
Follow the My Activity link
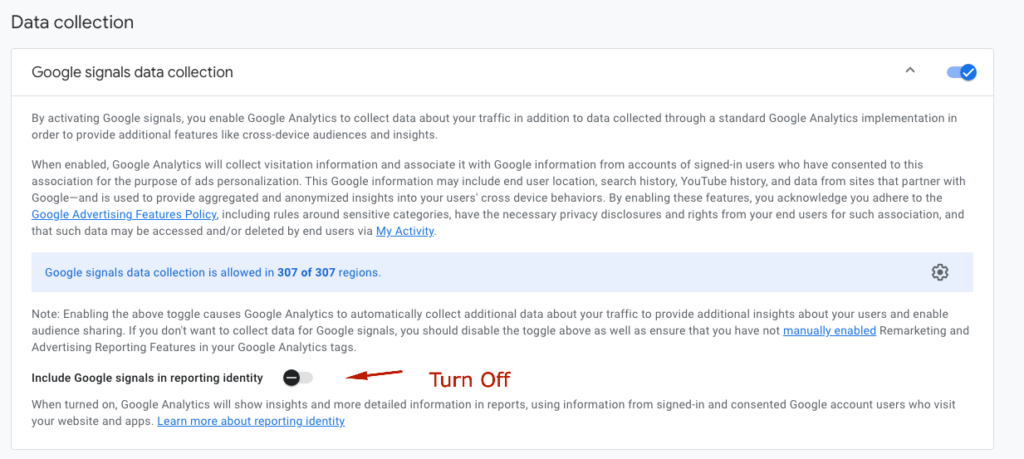405,231
